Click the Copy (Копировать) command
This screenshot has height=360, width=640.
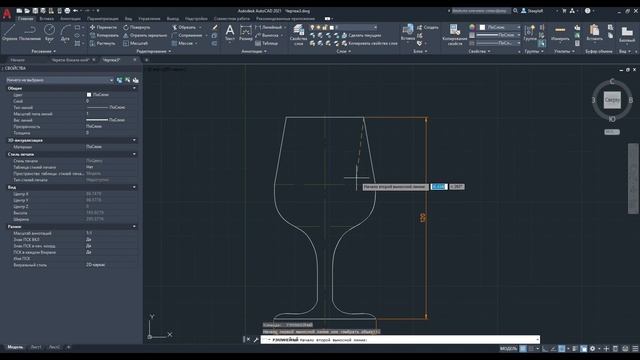coord(104,36)
